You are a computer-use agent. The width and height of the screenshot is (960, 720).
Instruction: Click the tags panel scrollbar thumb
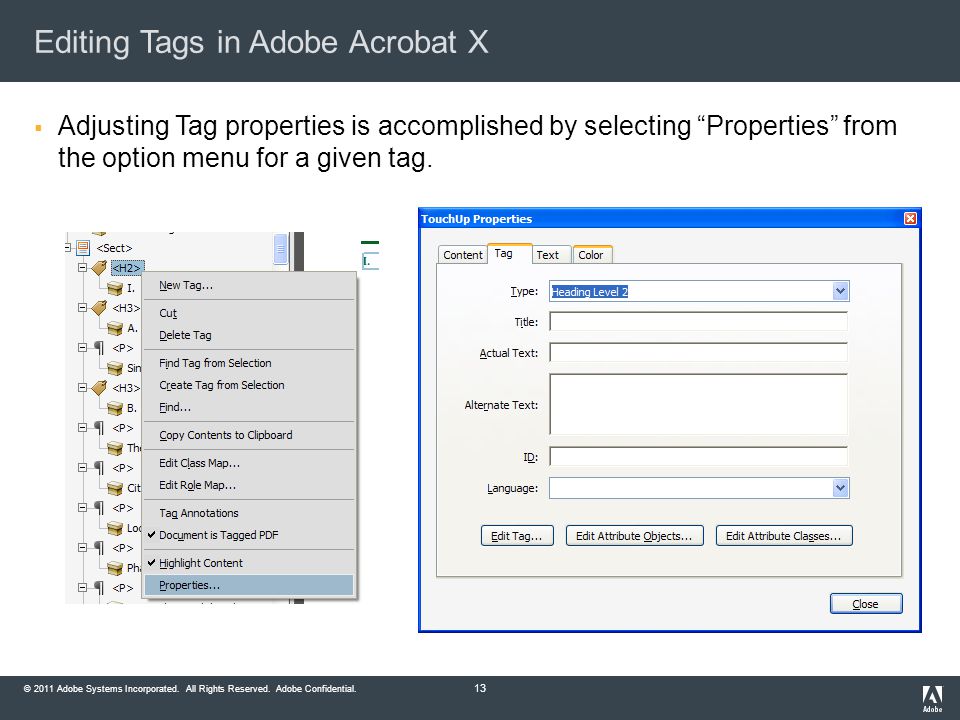(x=280, y=249)
